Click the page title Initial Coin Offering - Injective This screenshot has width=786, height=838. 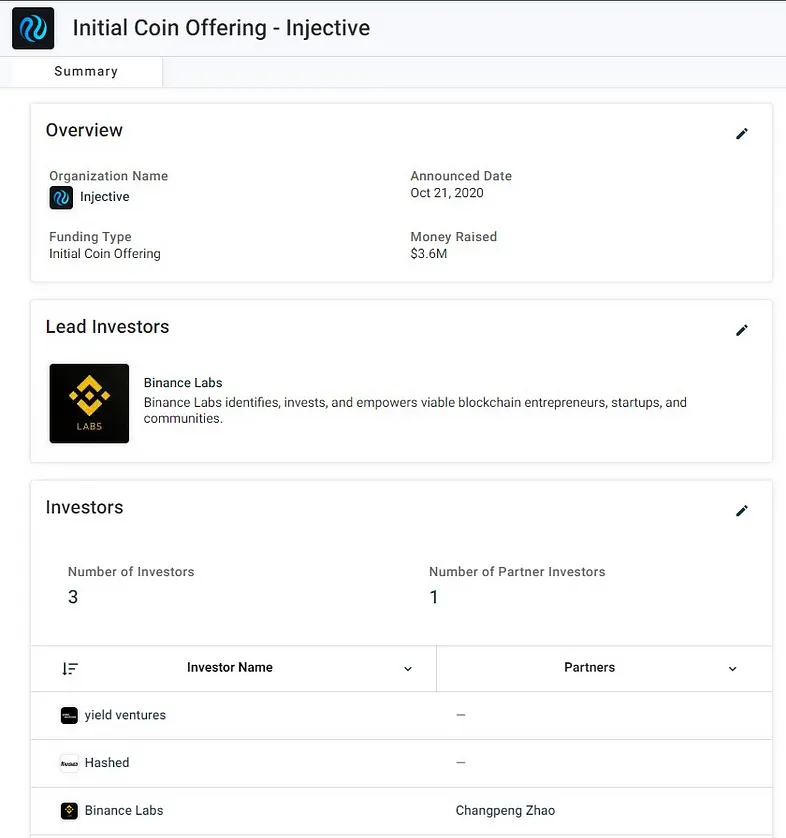pyautogui.click(x=221, y=28)
